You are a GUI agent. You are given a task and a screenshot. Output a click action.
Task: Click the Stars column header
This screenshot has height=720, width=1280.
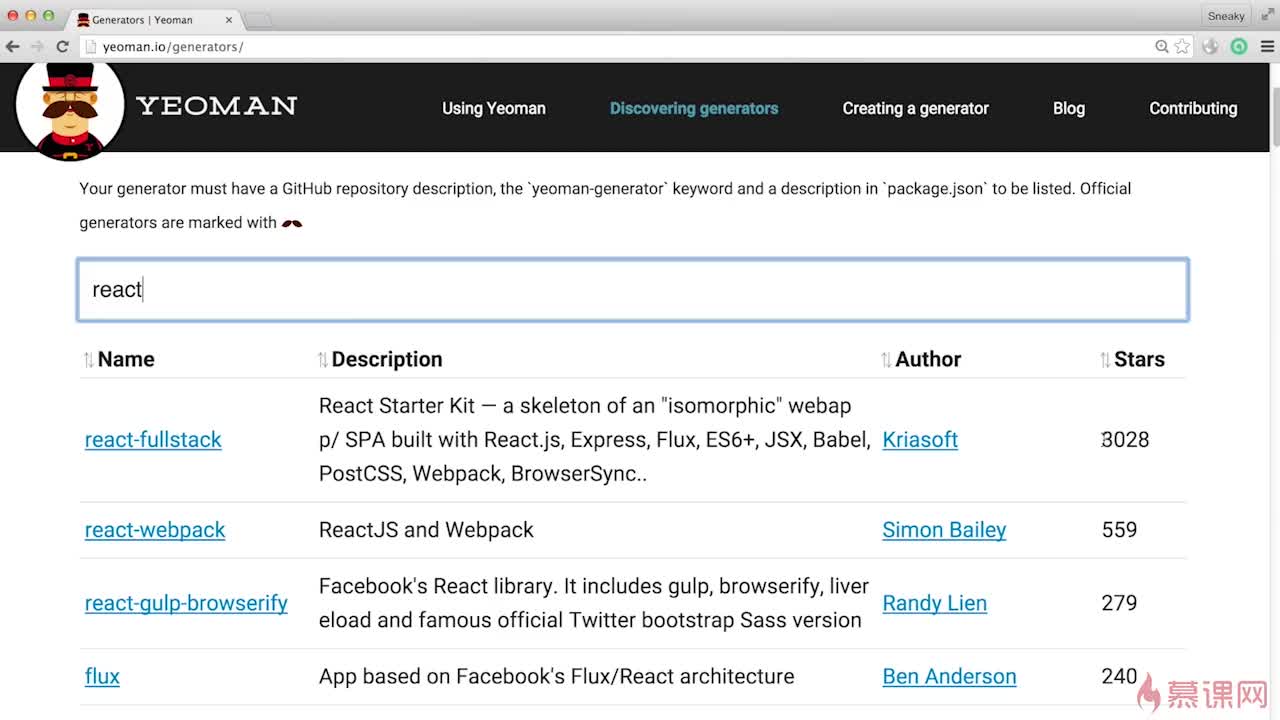(1139, 360)
